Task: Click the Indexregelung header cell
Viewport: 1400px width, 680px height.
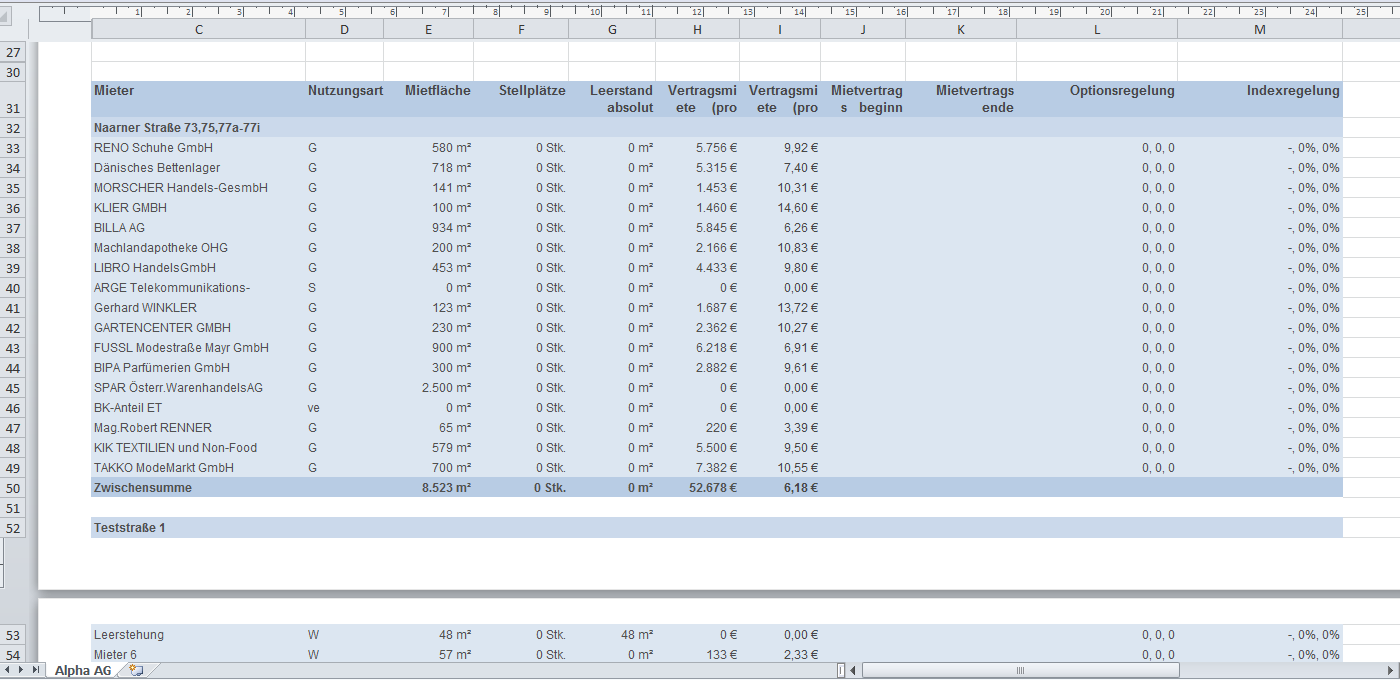Action: (x=1260, y=99)
